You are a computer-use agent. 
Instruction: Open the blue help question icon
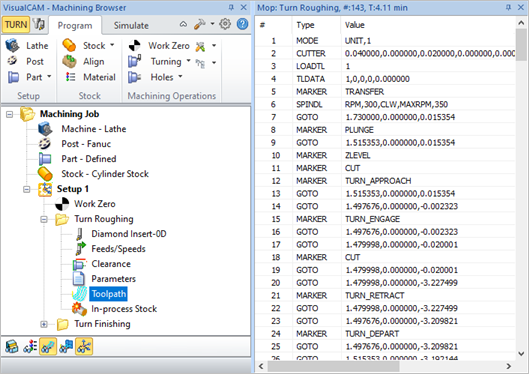tap(242, 24)
